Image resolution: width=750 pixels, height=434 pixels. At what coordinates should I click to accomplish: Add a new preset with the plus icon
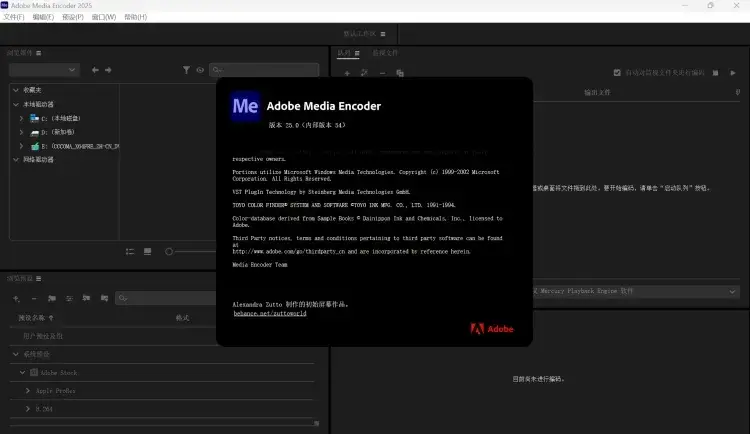(x=16, y=298)
